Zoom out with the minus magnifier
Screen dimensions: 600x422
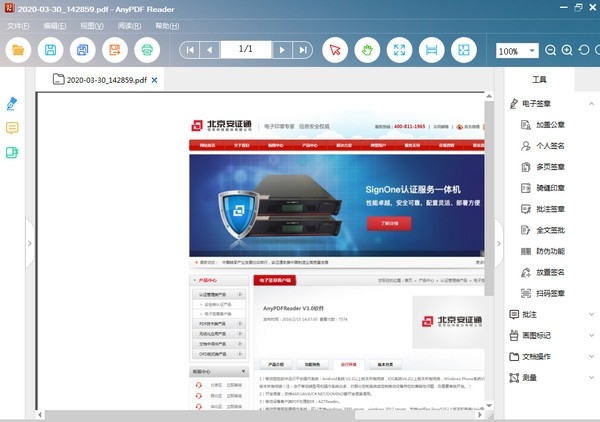tap(550, 50)
